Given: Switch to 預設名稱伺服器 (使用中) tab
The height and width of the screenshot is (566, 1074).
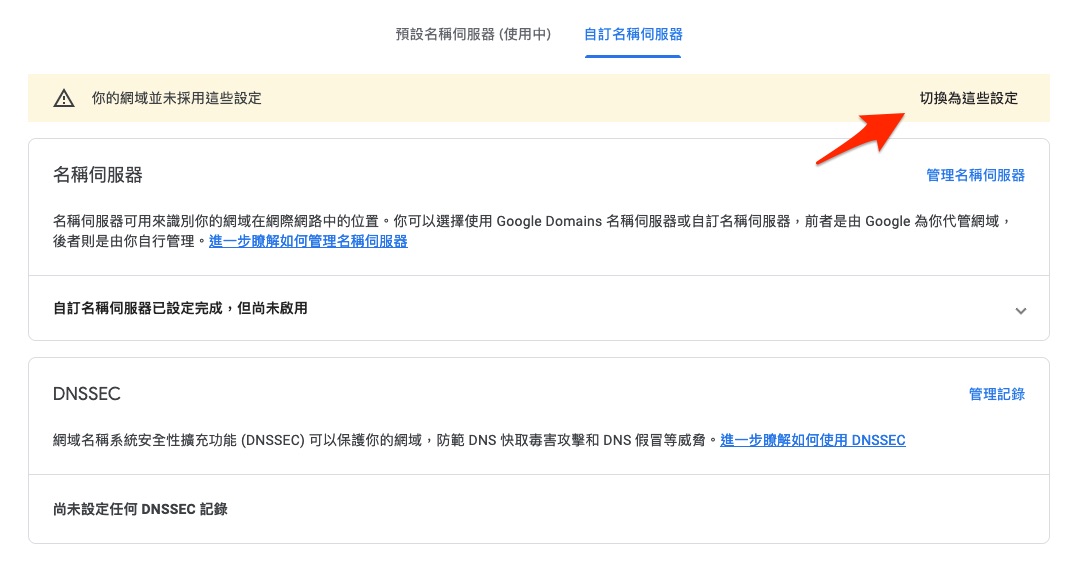Looking at the screenshot, I should tap(473, 34).
